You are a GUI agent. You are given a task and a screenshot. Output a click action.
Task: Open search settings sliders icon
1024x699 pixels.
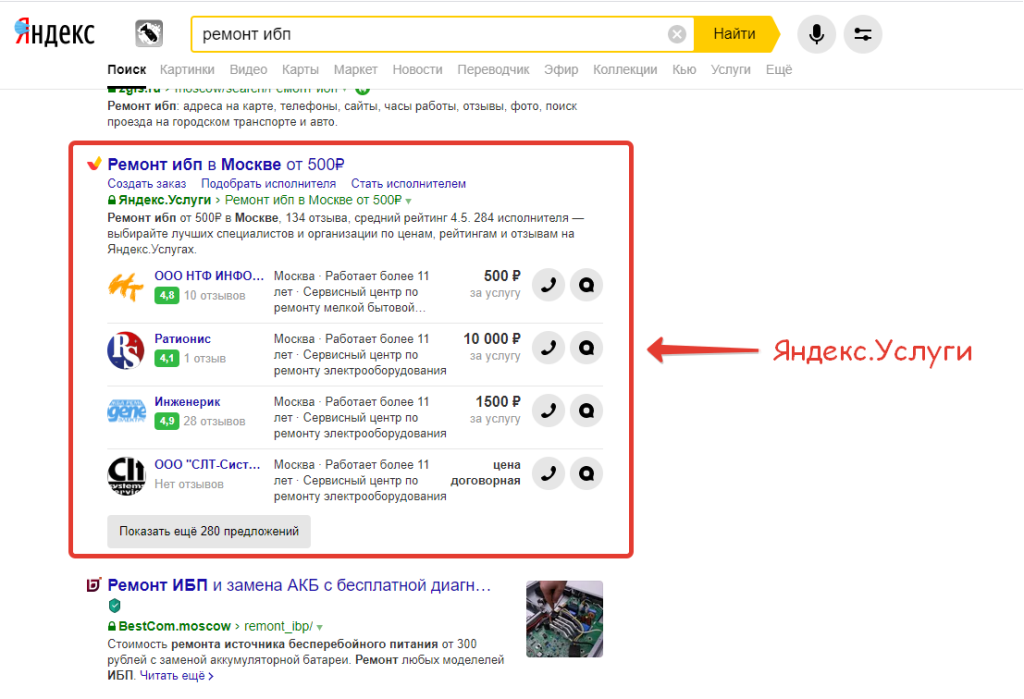coord(863,34)
